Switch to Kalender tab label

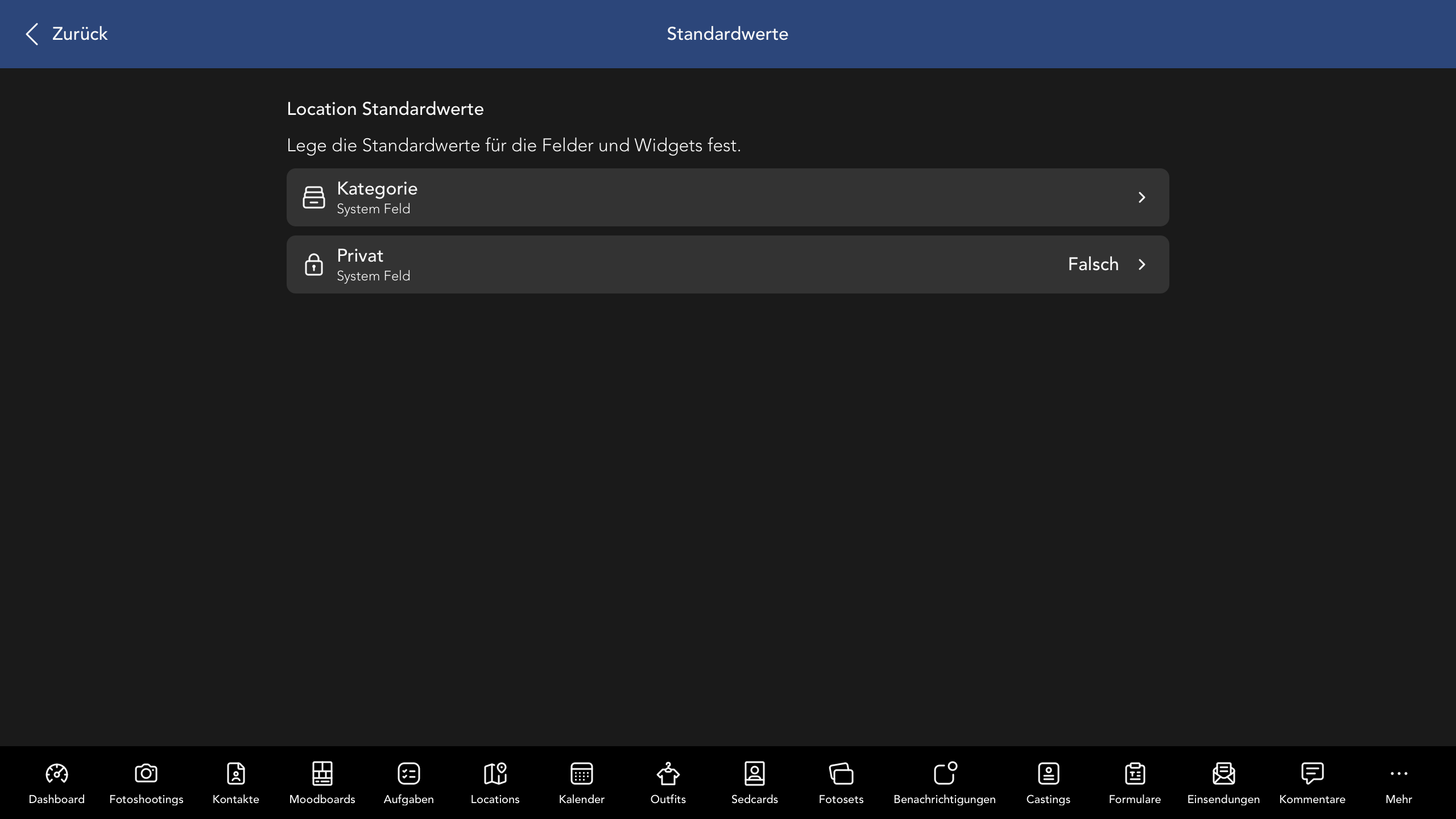click(x=582, y=799)
